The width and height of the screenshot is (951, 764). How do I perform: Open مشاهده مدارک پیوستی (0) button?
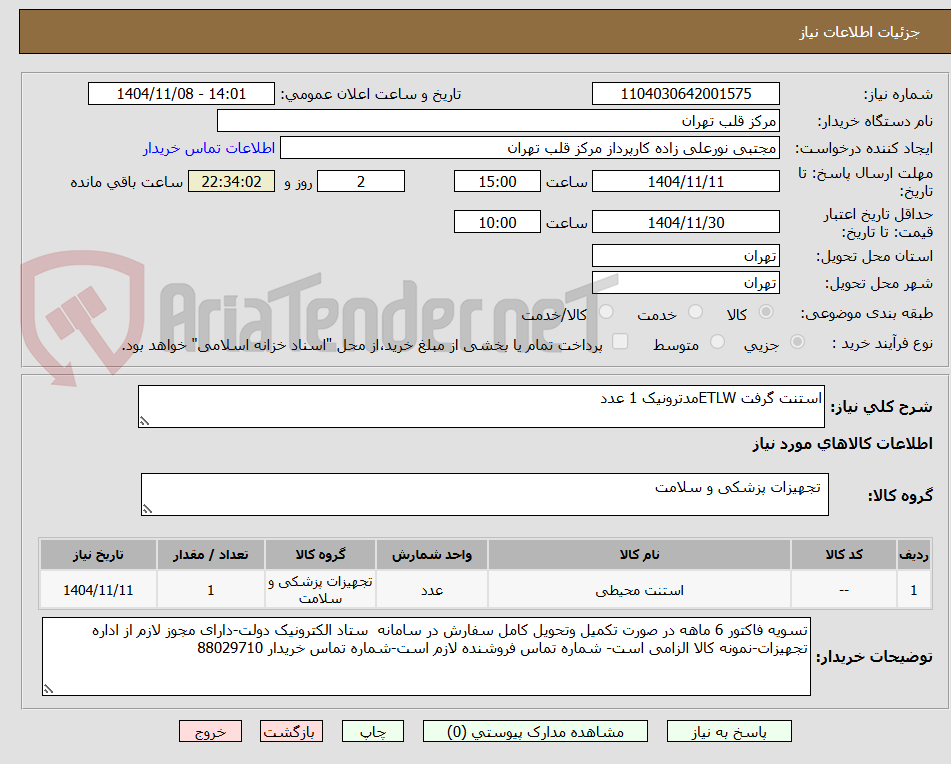pyautogui.click(x=535, y=731)
